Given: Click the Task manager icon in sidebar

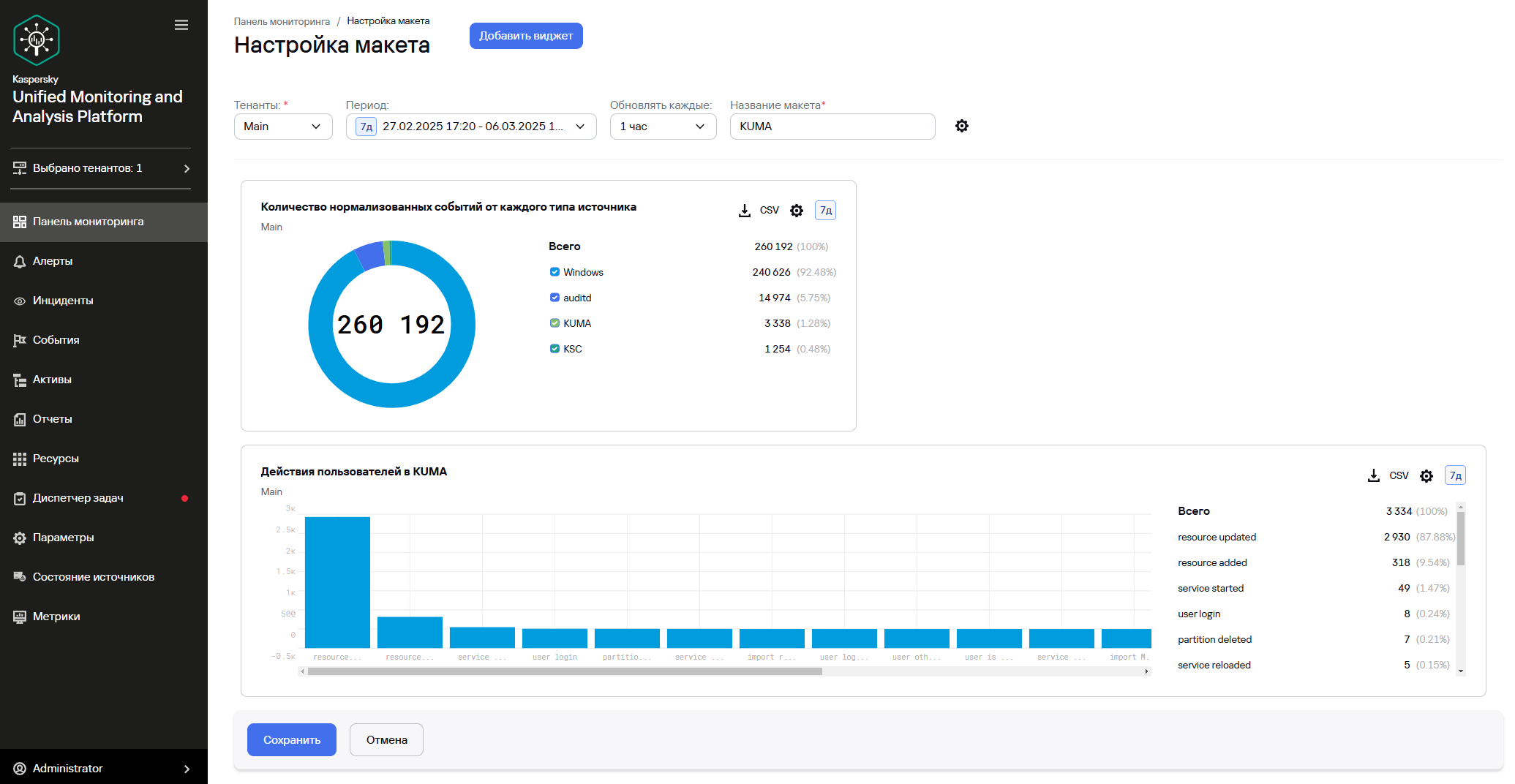Looking at the screenshot, I should tap(20, 498).
